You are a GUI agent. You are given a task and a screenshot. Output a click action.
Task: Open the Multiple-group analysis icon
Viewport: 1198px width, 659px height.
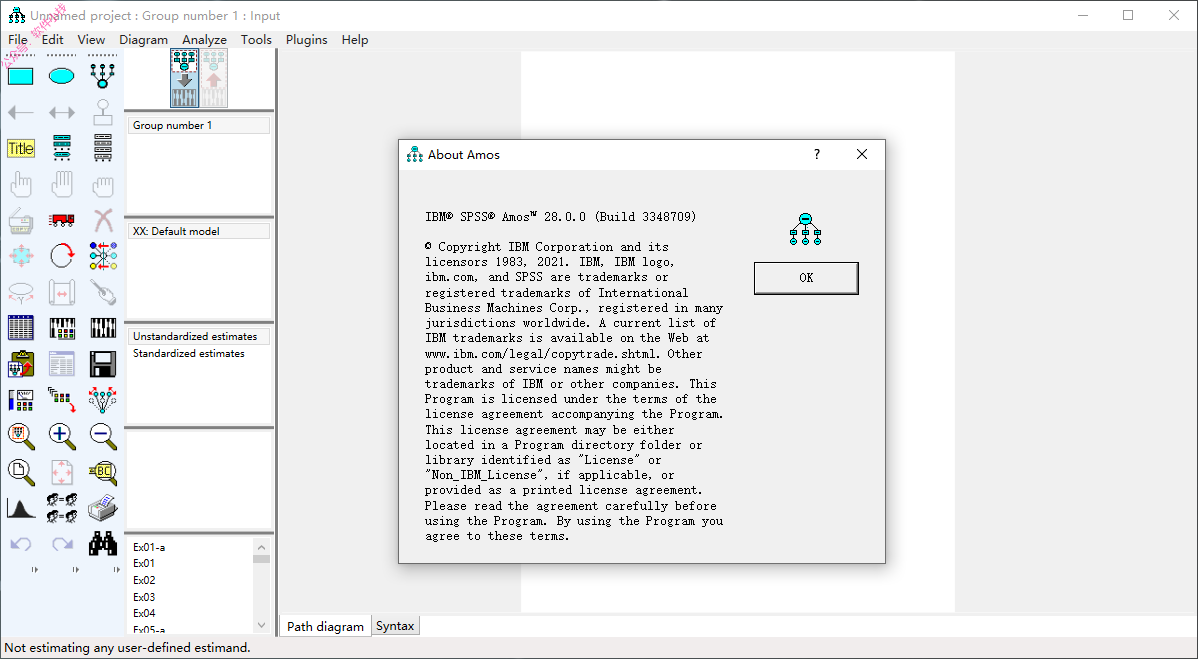pos(62,508)
